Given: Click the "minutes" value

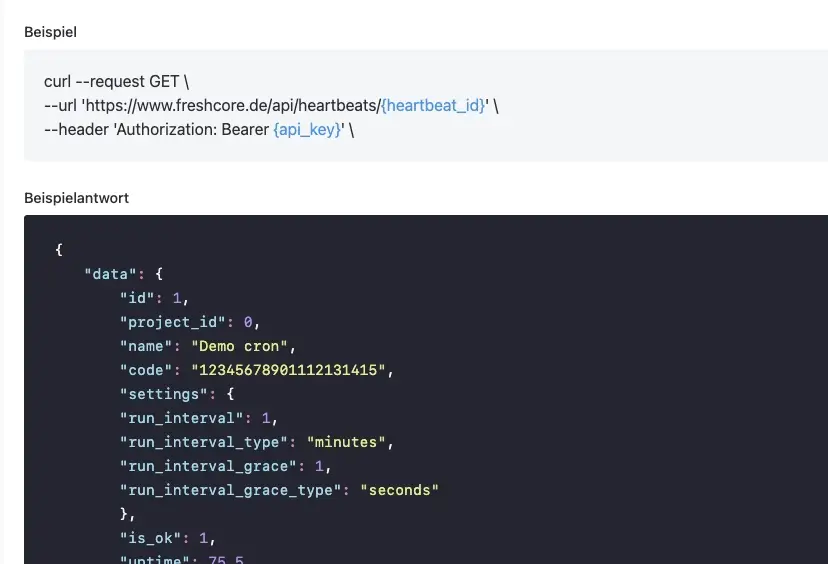Looking at the screenshot, I should pos(346,443).
